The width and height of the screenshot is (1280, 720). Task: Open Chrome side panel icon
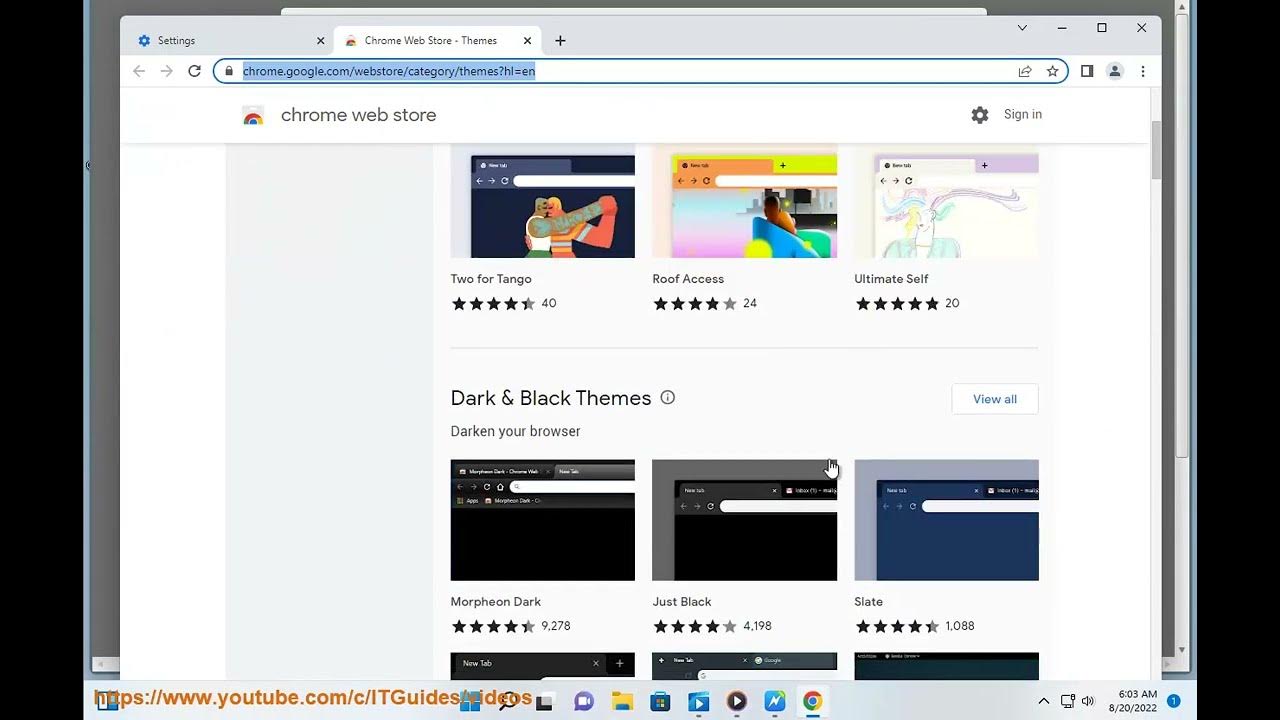(1087, 71)
